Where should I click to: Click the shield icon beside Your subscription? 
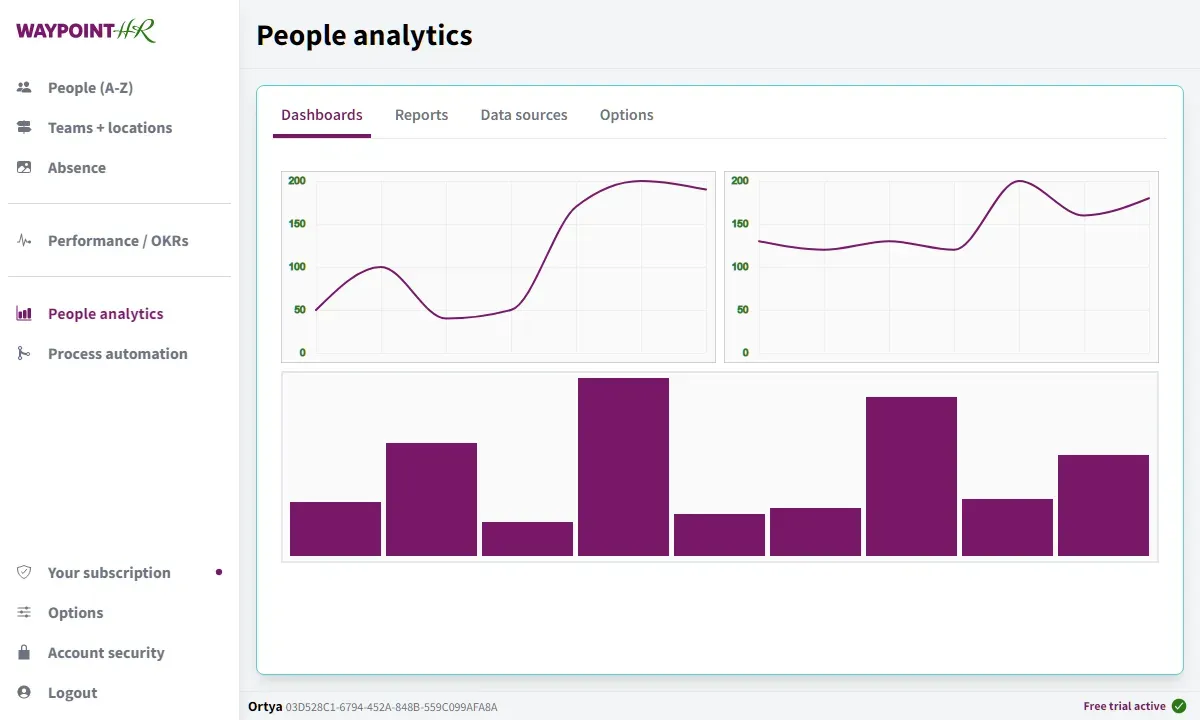click(23, 572)
